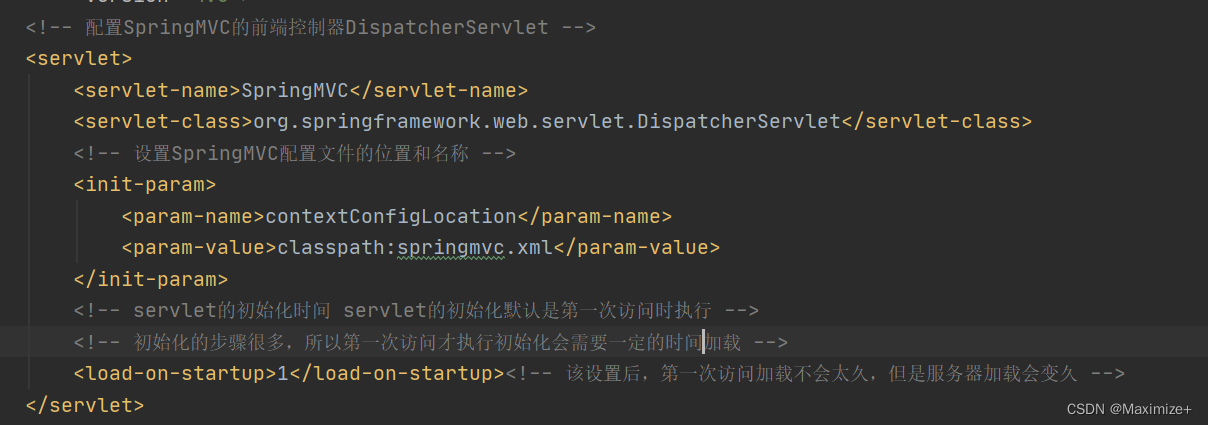This screenshot has height=425, width=1208.
Task: Click the comment about configuring DispatcherServlet front controller
Action: 311,27
